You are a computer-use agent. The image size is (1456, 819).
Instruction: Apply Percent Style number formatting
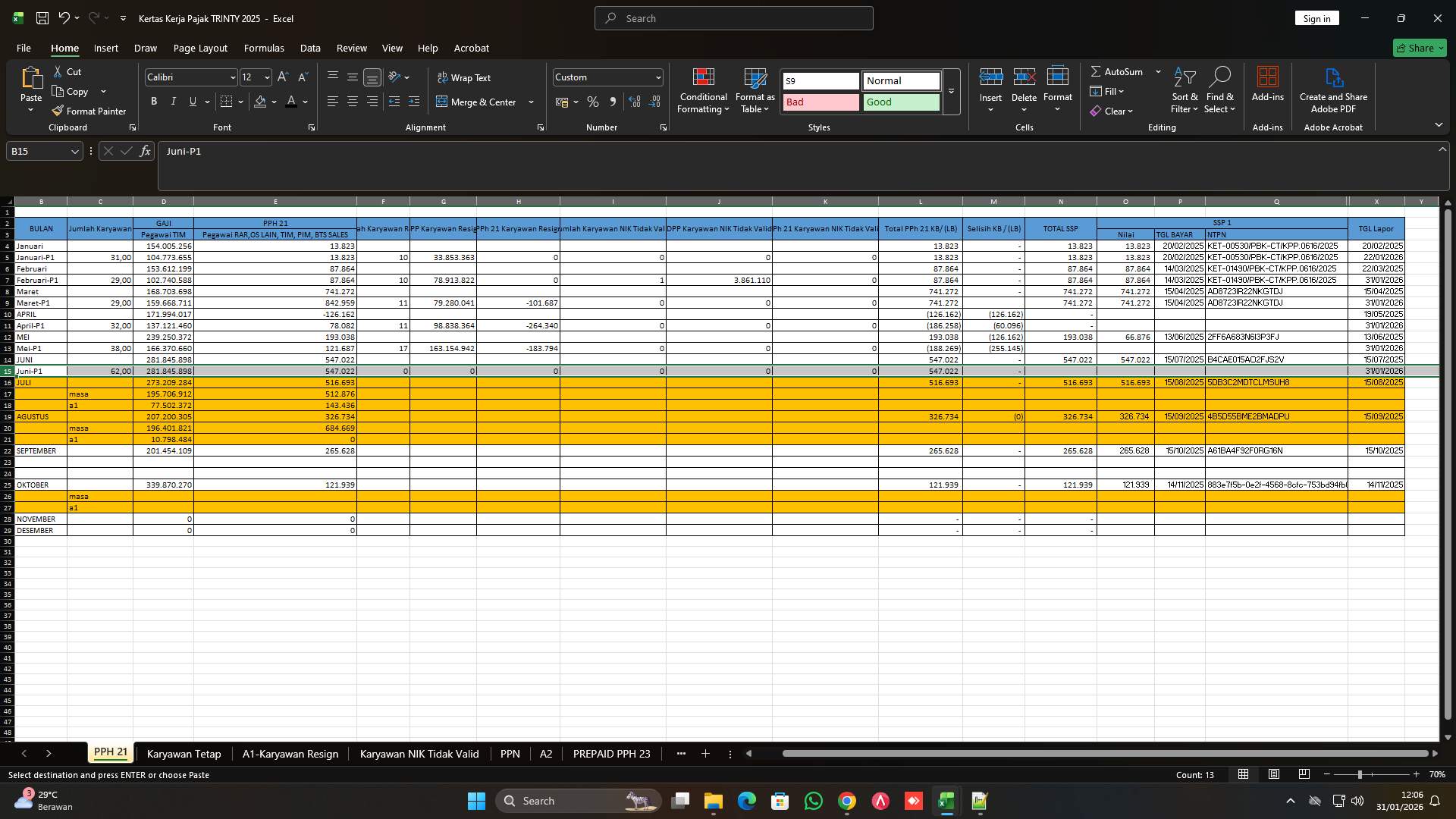593,102
